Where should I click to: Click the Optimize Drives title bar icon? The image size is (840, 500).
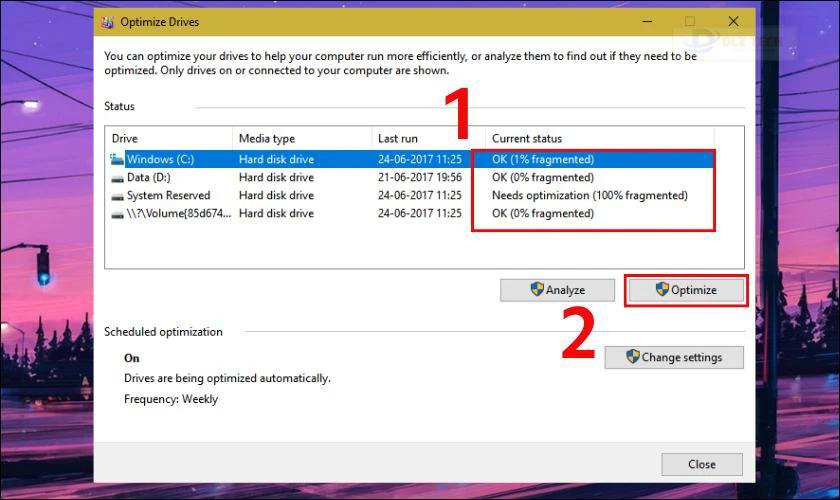(107, 22)
